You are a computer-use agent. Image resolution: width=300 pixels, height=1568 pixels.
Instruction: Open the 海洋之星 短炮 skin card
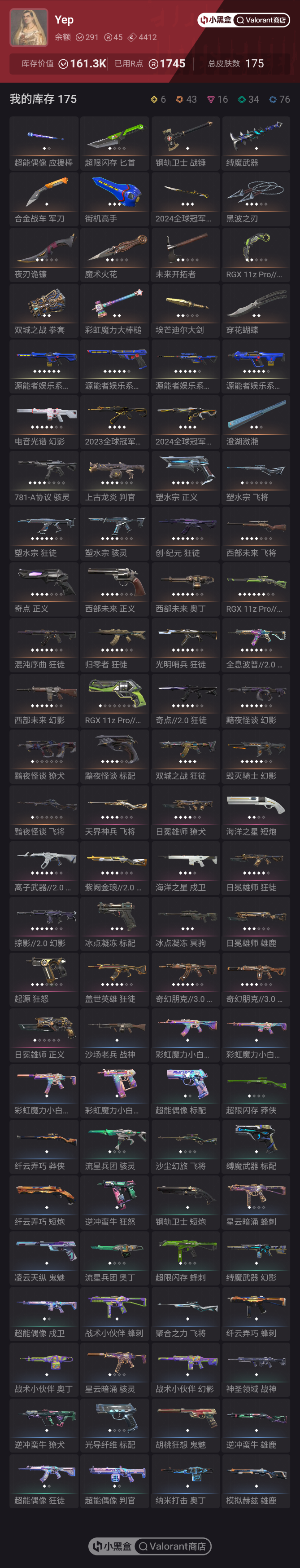(256, 813)
